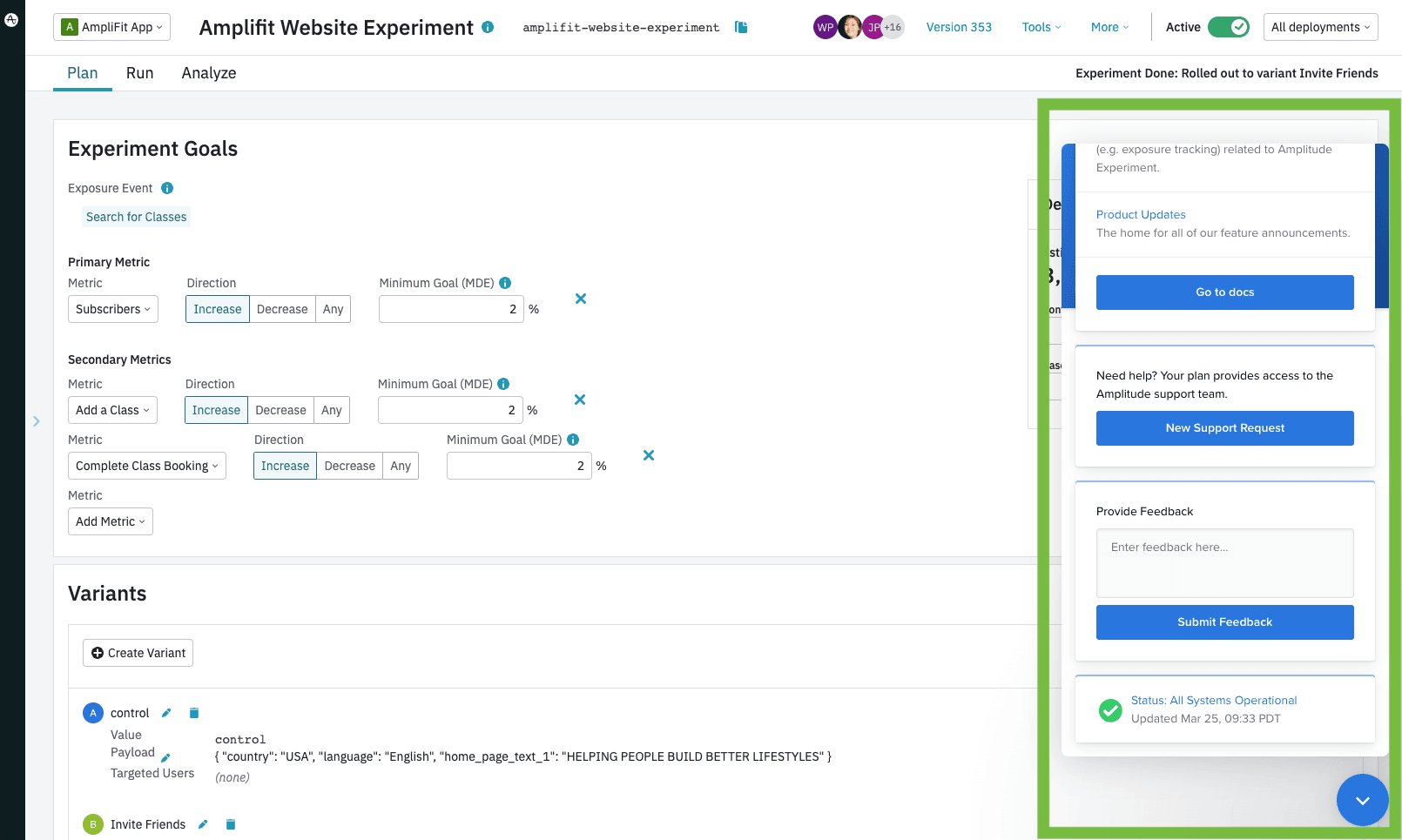Open the Product Updates link

tap(1141, 214)
